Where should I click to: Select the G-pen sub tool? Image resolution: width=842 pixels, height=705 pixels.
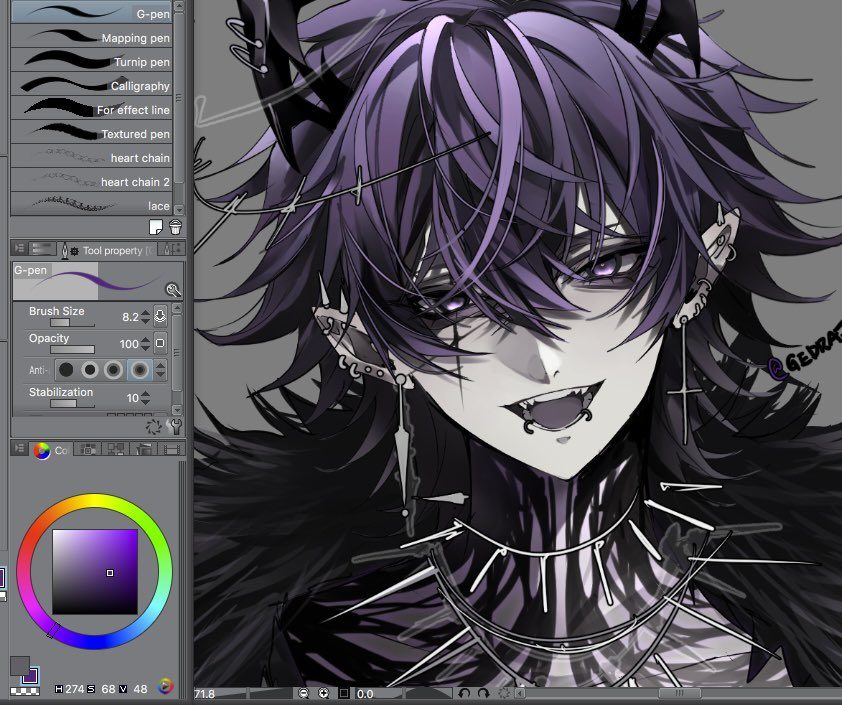tap(91, 12)
